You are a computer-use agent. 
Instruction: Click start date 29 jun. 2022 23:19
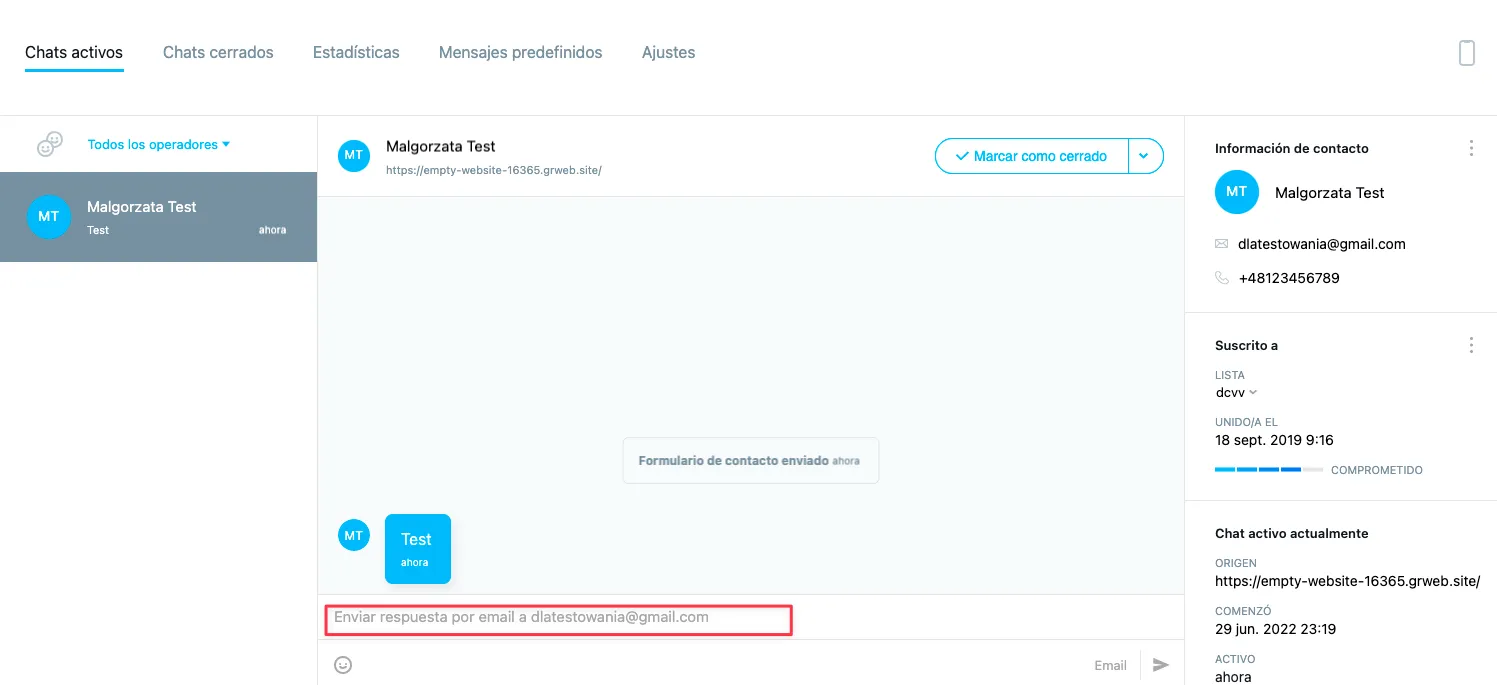pos(1275,629)
